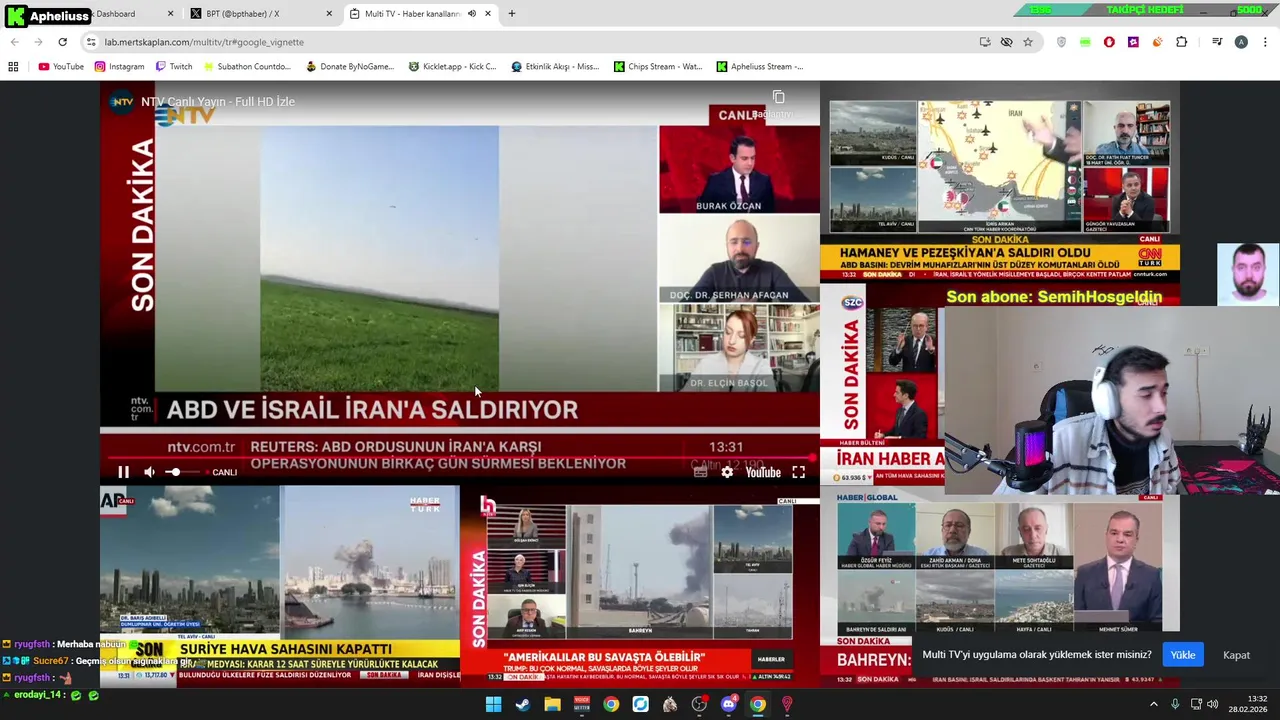The image size is (1280, 720).
Task: Mute the NTV player volume
Action: click(149, 472)
